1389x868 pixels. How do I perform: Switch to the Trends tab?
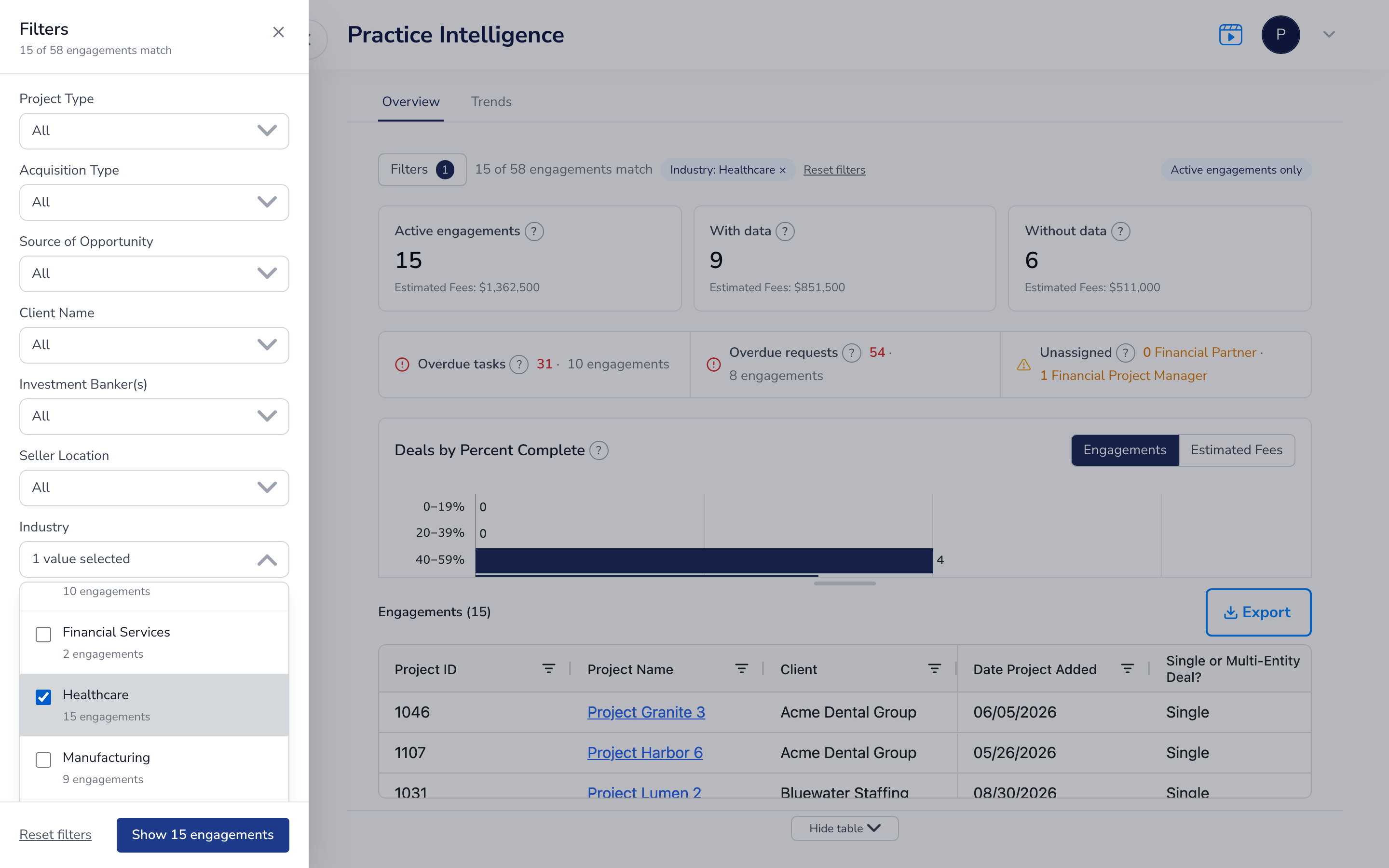(491, 102)
